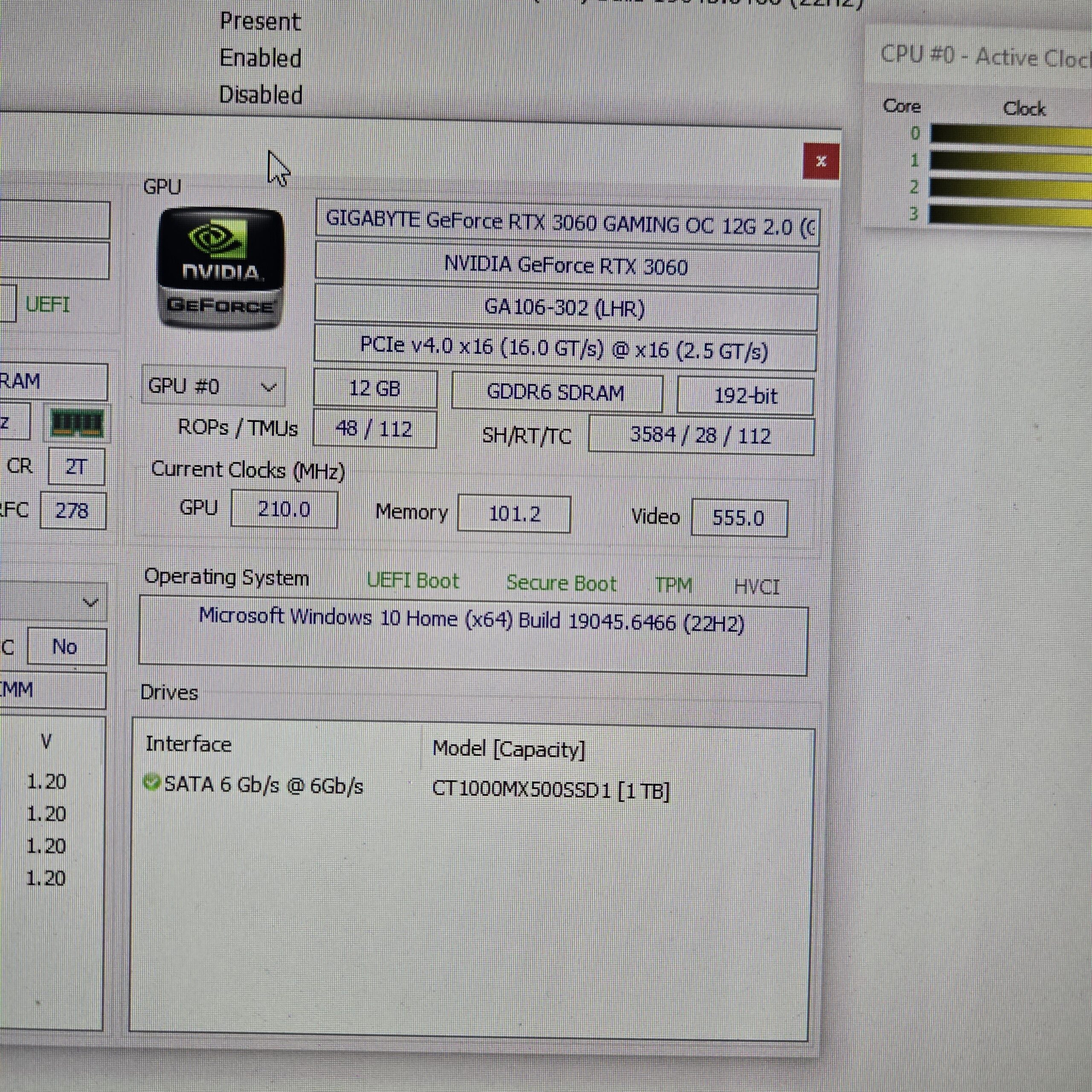Click the Memory clock value 101.2
This screenshot has width=1092, height=1092.
[514, 514]
